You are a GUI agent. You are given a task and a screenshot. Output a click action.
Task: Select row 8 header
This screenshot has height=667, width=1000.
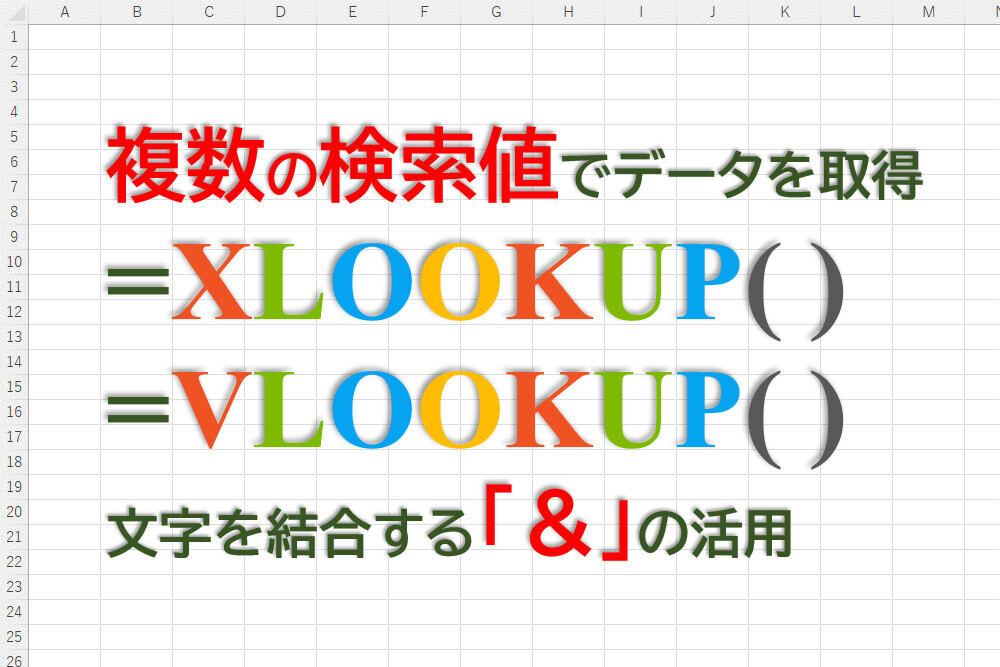pyautogui.click(x=14, y=212)
